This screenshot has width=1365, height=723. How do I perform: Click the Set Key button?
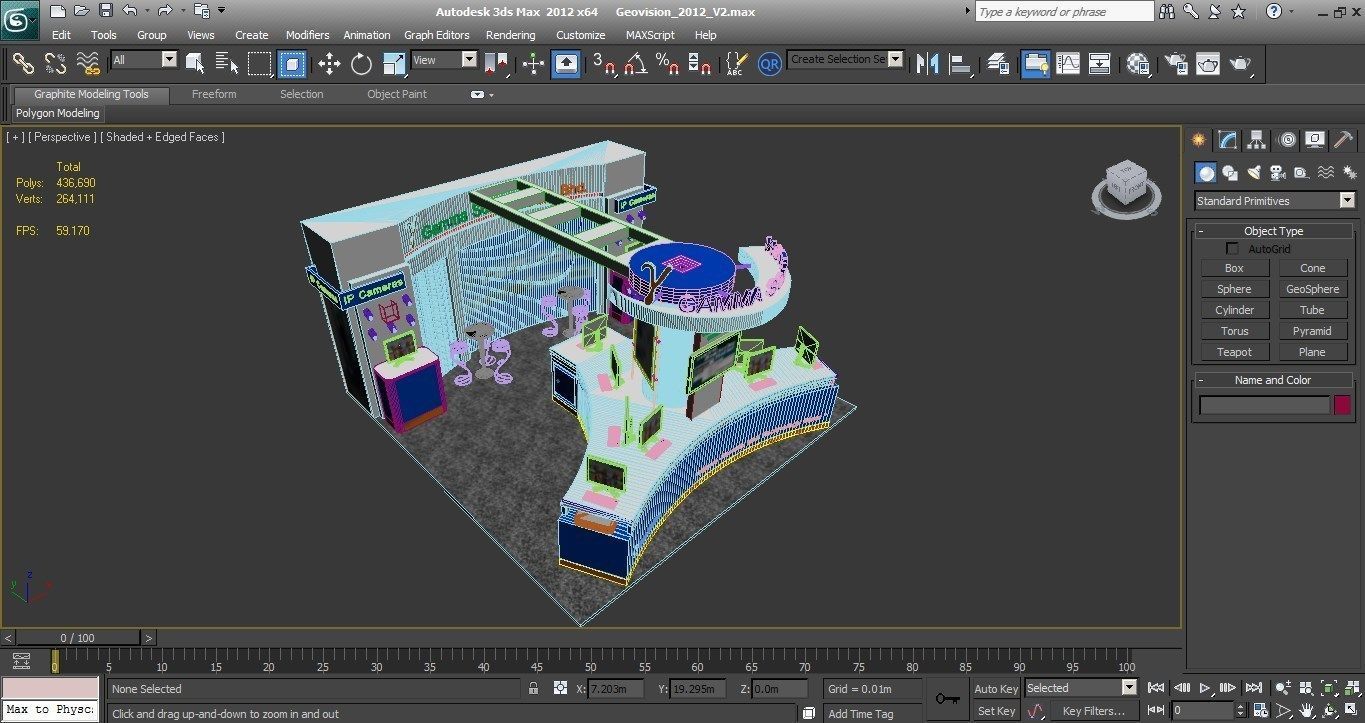coord(996,711)
